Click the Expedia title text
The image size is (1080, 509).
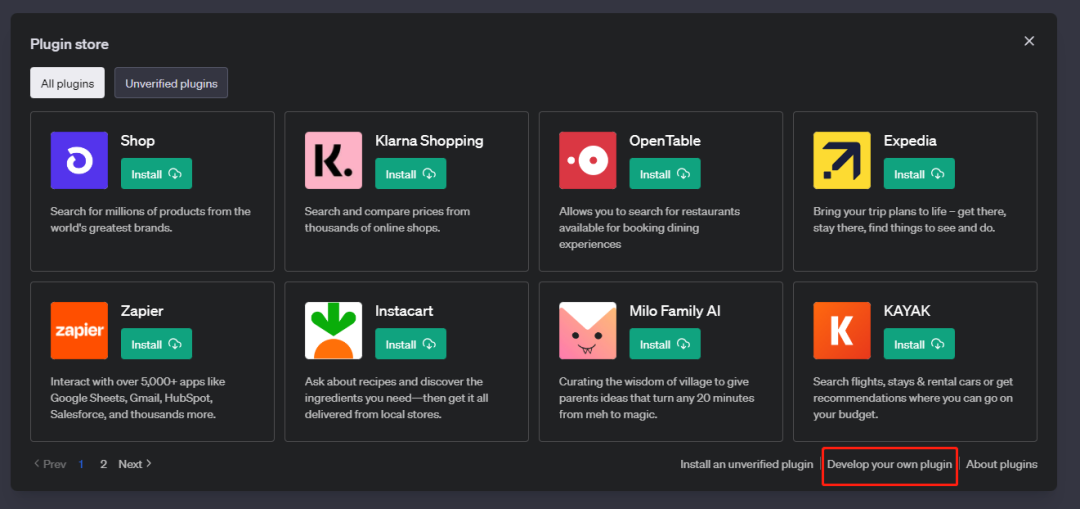click(910, 141)
